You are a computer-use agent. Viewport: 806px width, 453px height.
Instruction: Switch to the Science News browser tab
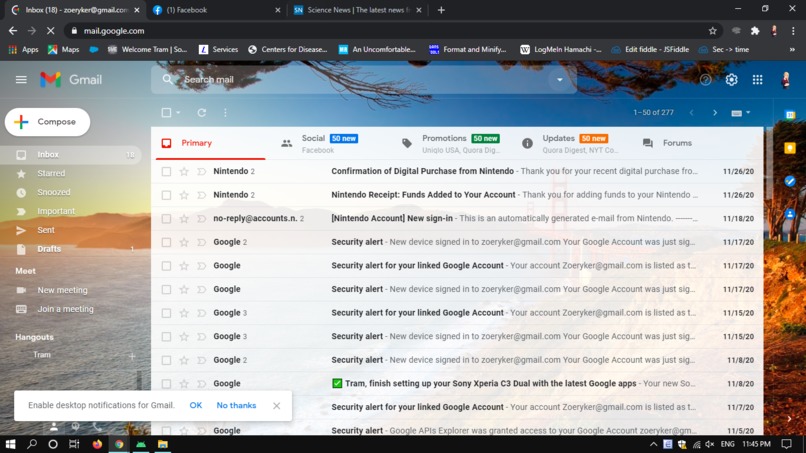coord(357,10)
